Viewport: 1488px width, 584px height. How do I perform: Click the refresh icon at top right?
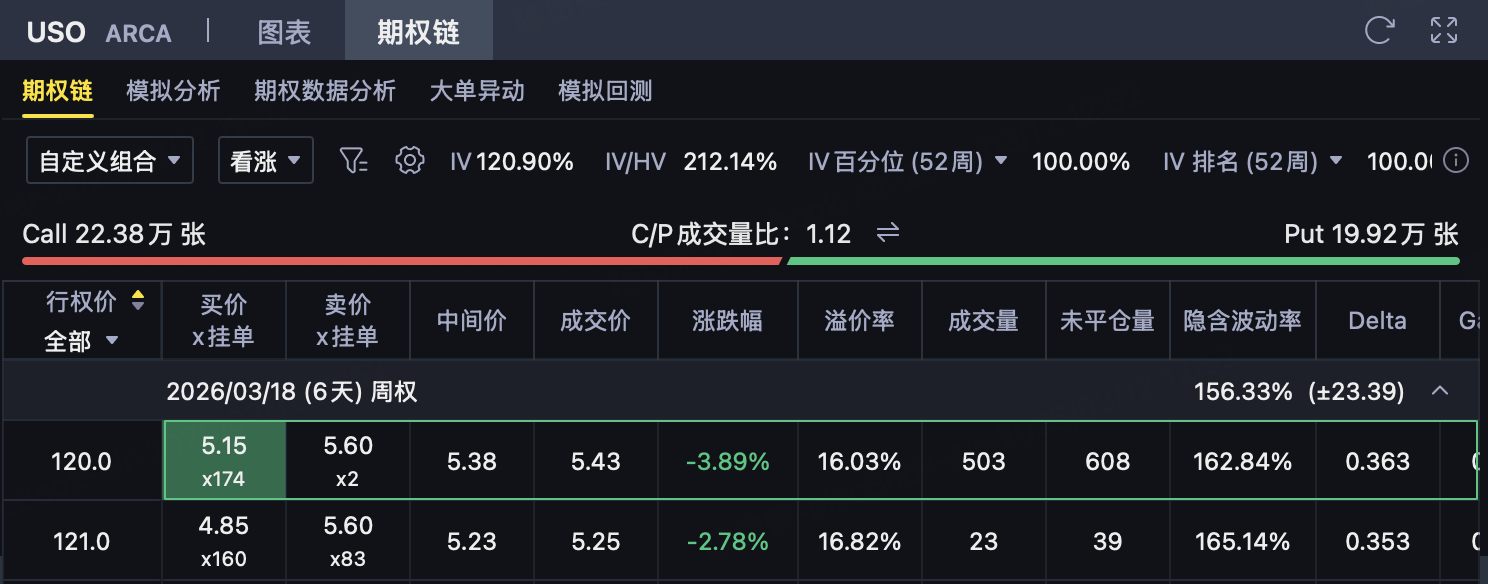point(1379,30)
